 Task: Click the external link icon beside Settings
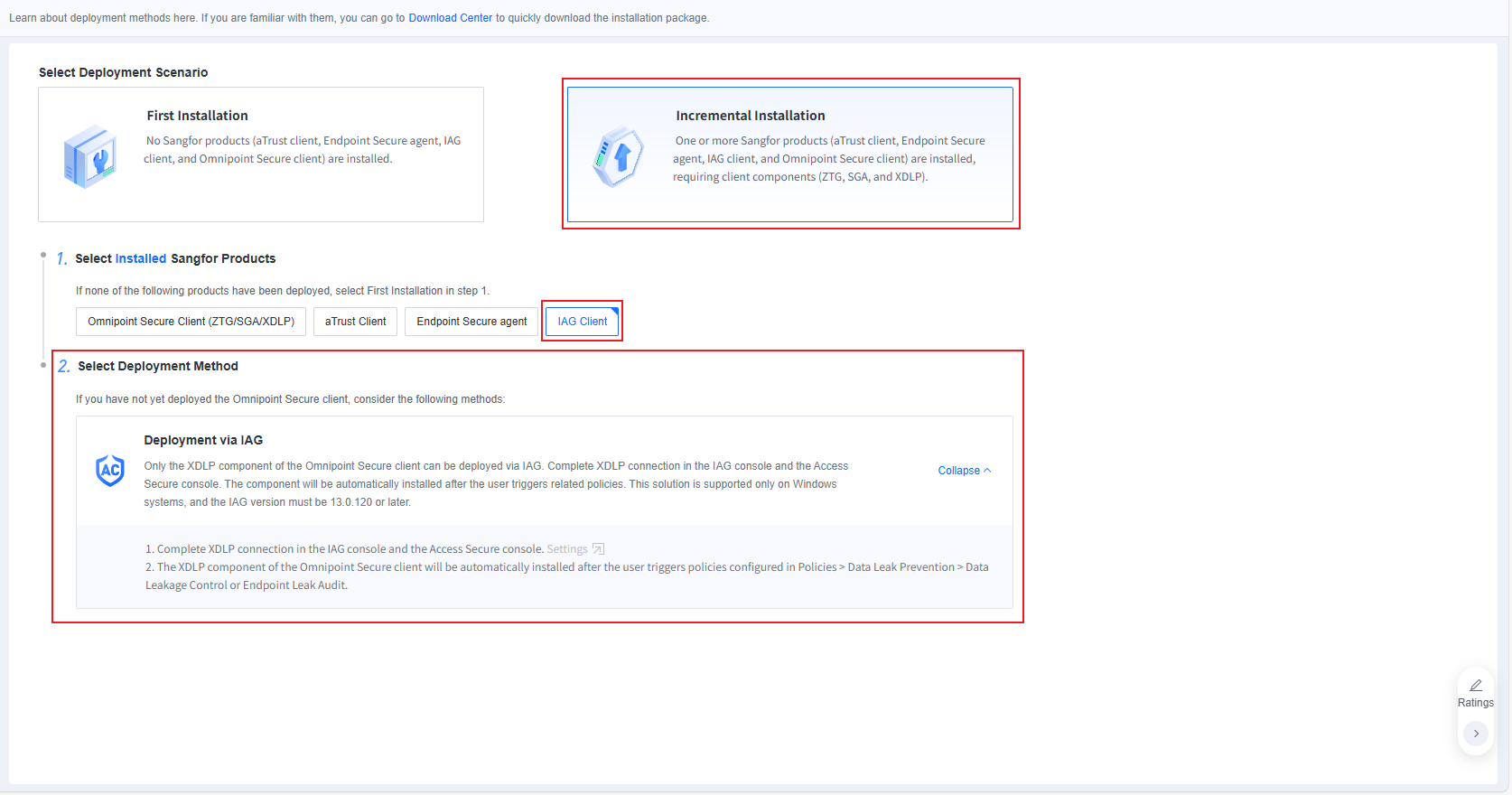[598, 549]
